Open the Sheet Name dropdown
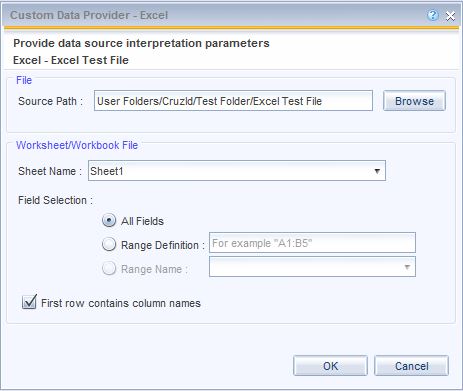The width and height of the screenshot is (463, 391). [237, 171]
